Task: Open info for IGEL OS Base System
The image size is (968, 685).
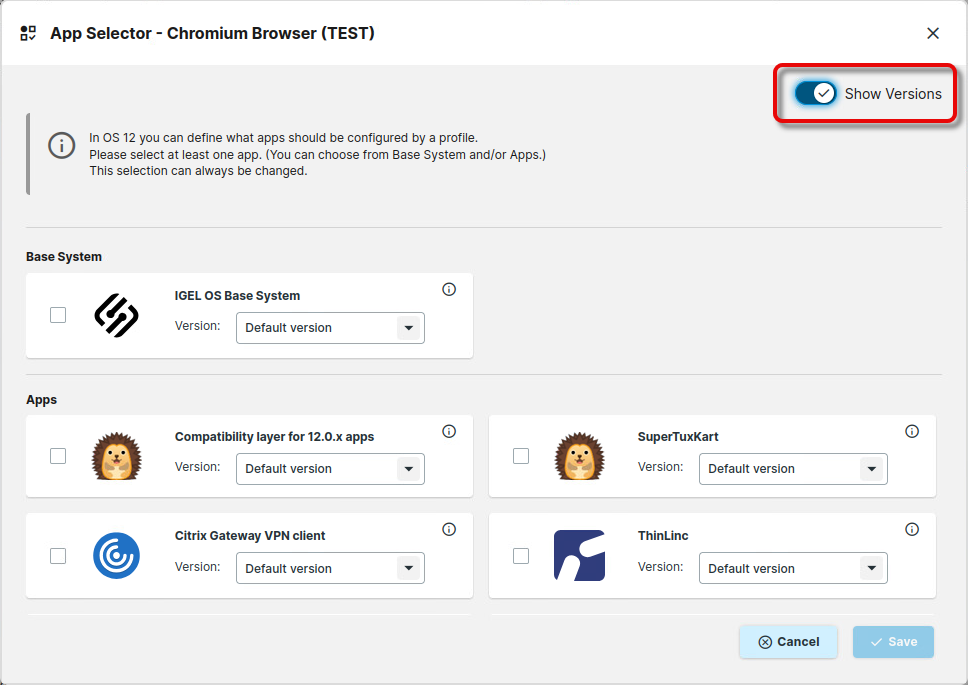Action: pyautogui.click(x=449, y=290)
